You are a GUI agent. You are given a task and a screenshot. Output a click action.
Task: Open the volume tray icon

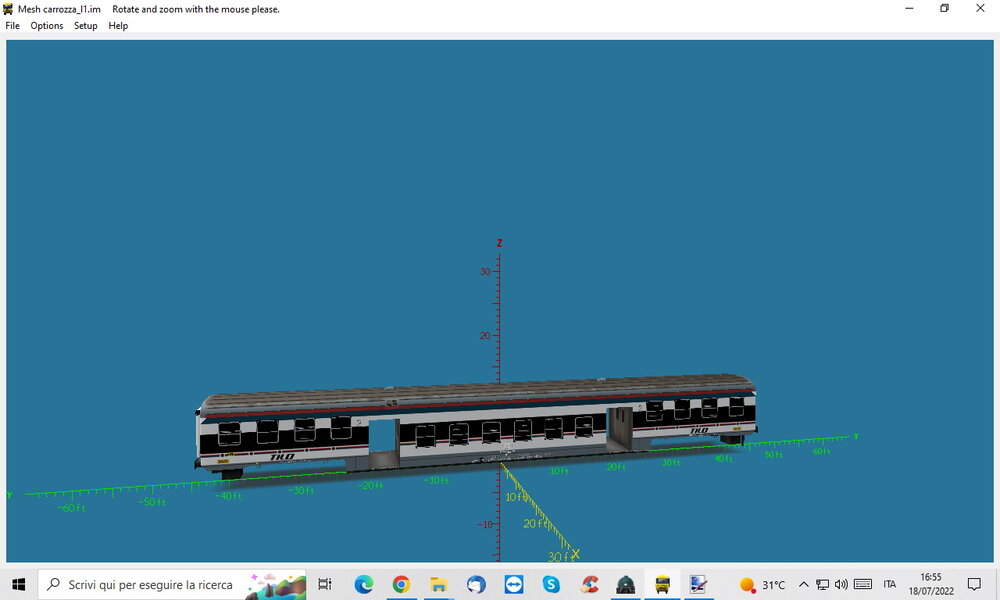click(841, 584)
